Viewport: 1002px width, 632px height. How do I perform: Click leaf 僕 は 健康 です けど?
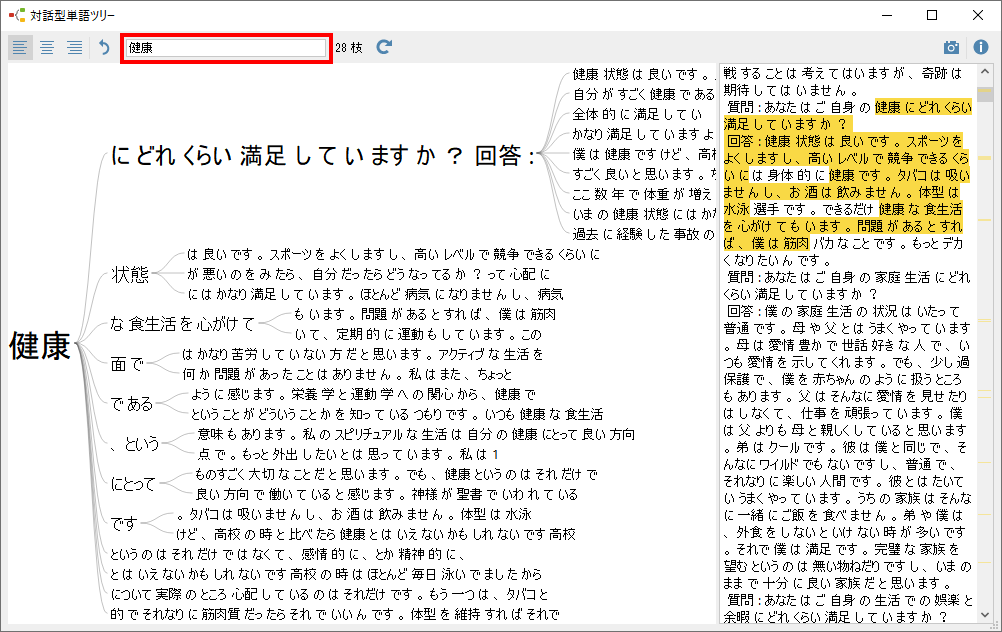644,154
